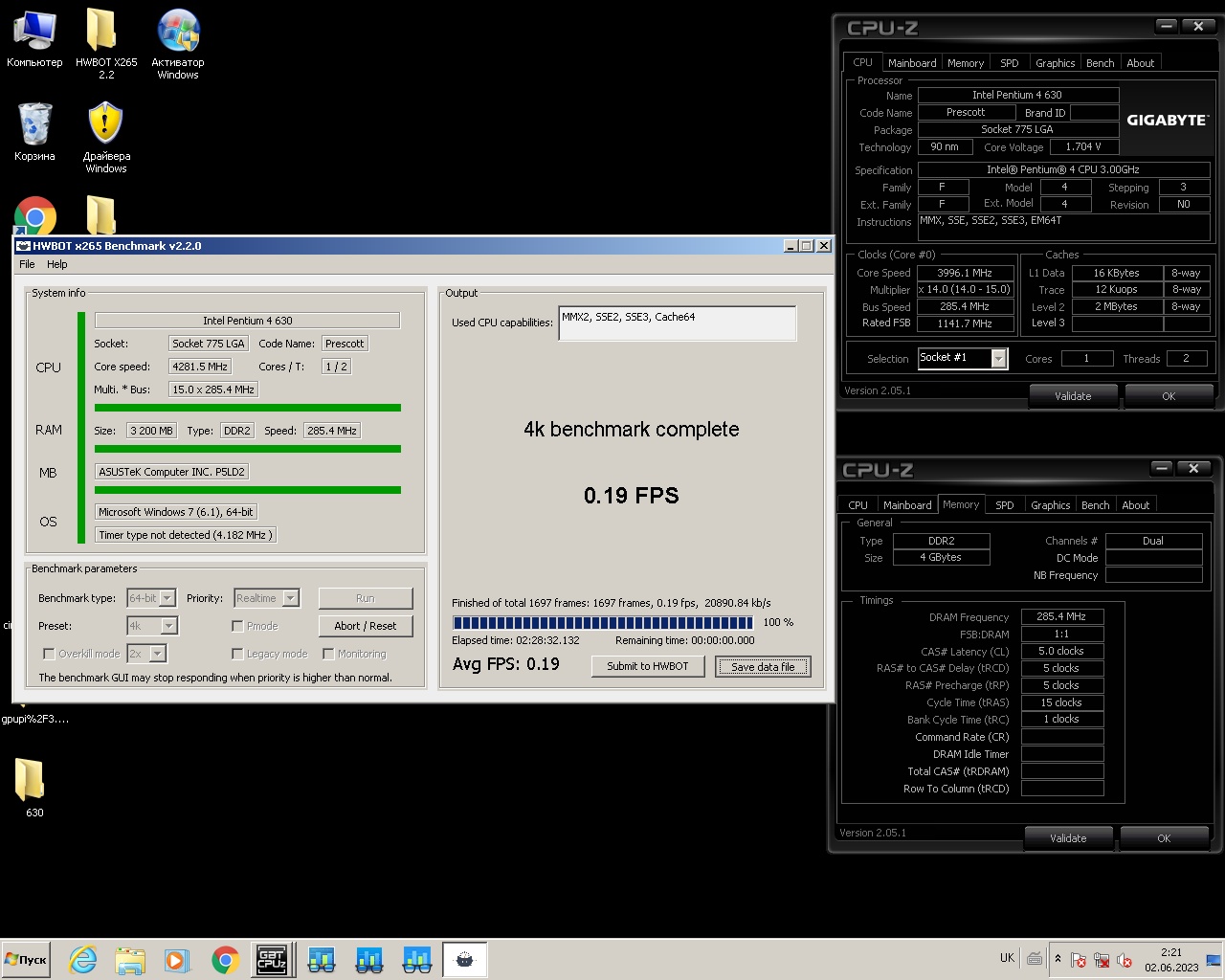Click OK in bottom CPU-Z window
The width and height of the screenshot is (1225, 980).
1164,838
